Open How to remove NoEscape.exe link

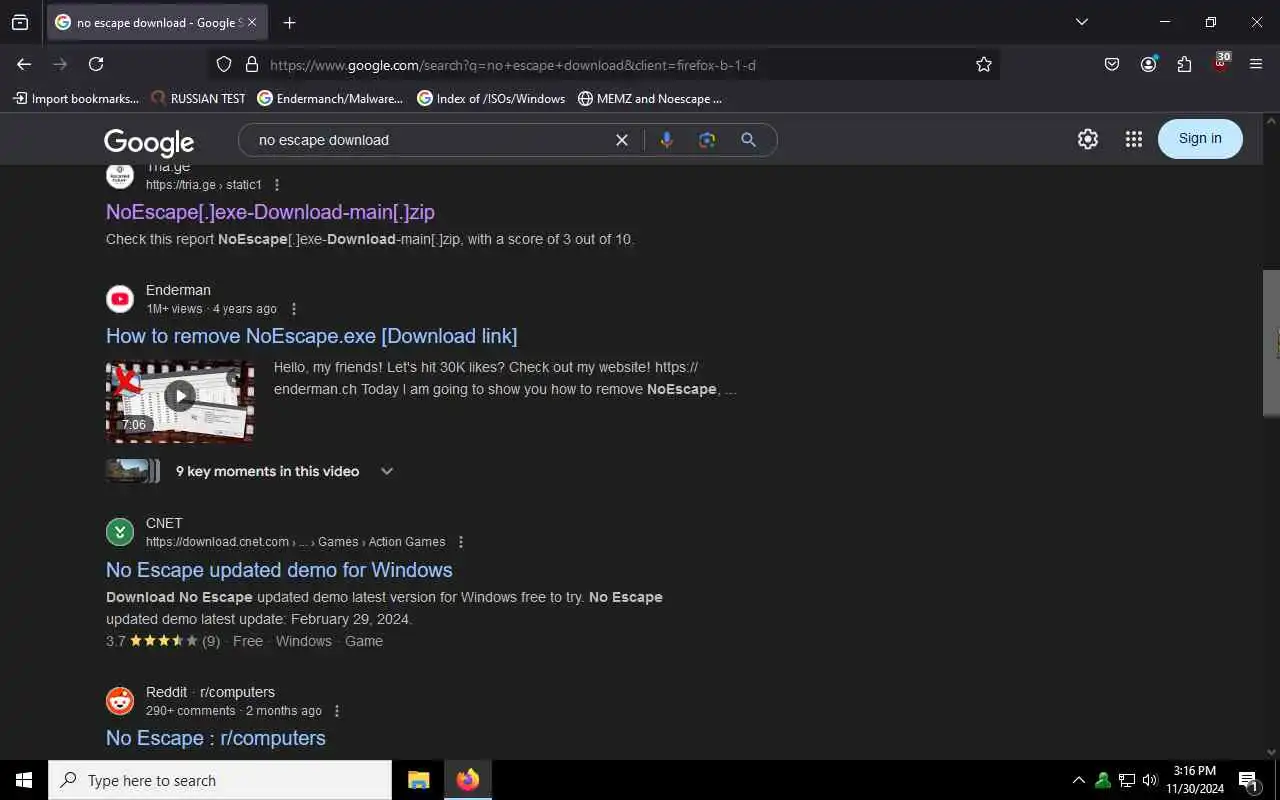312,336
